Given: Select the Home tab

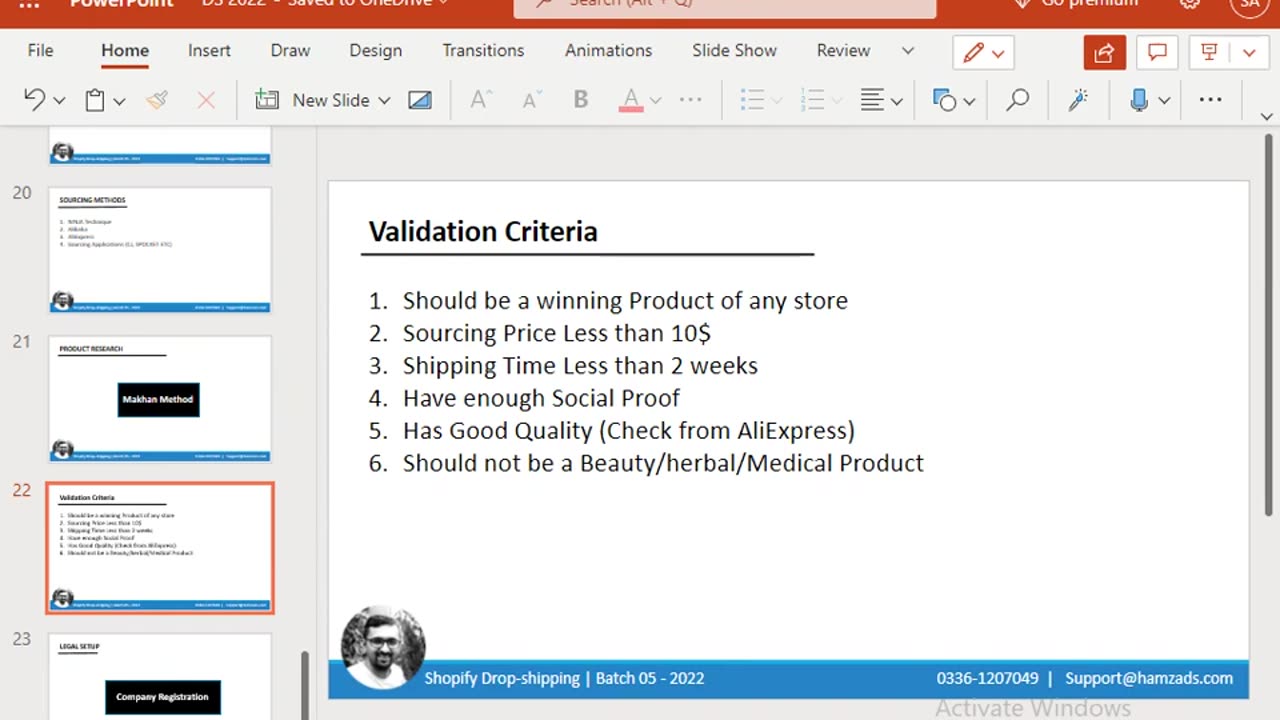Looking at the screenshot, I should click(125, 50).
